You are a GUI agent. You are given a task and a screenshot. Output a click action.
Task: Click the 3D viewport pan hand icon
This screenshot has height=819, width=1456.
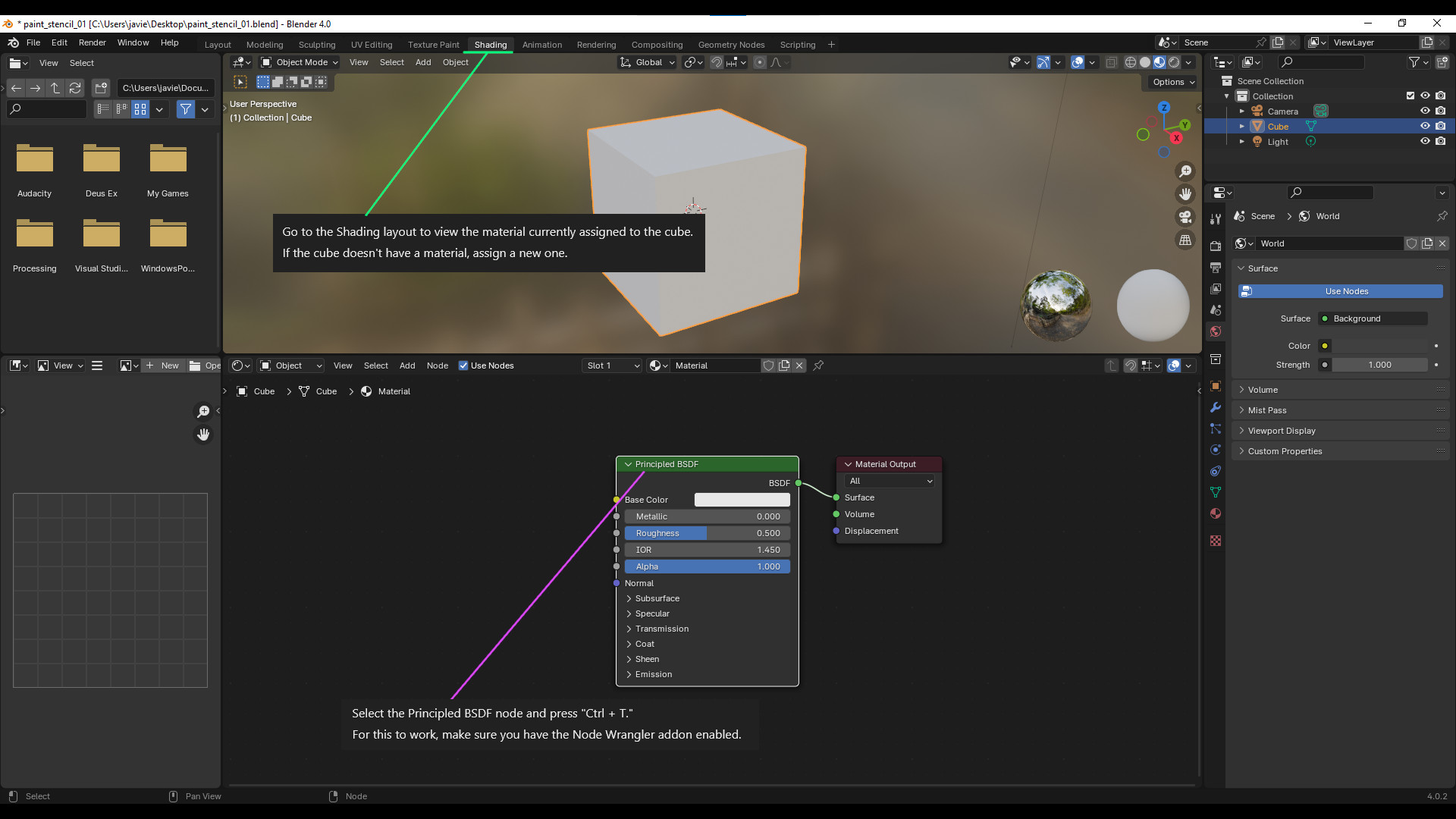click(x=1185, y=194)
